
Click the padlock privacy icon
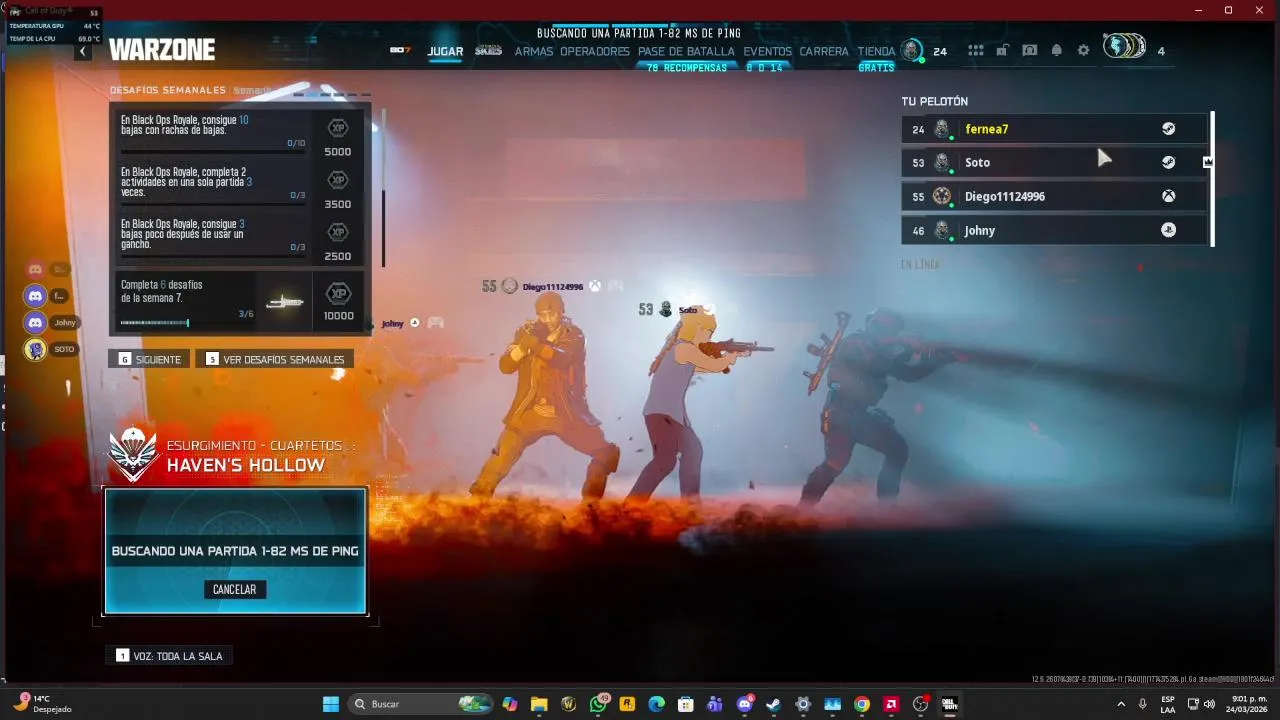[x=1003, y=50]
